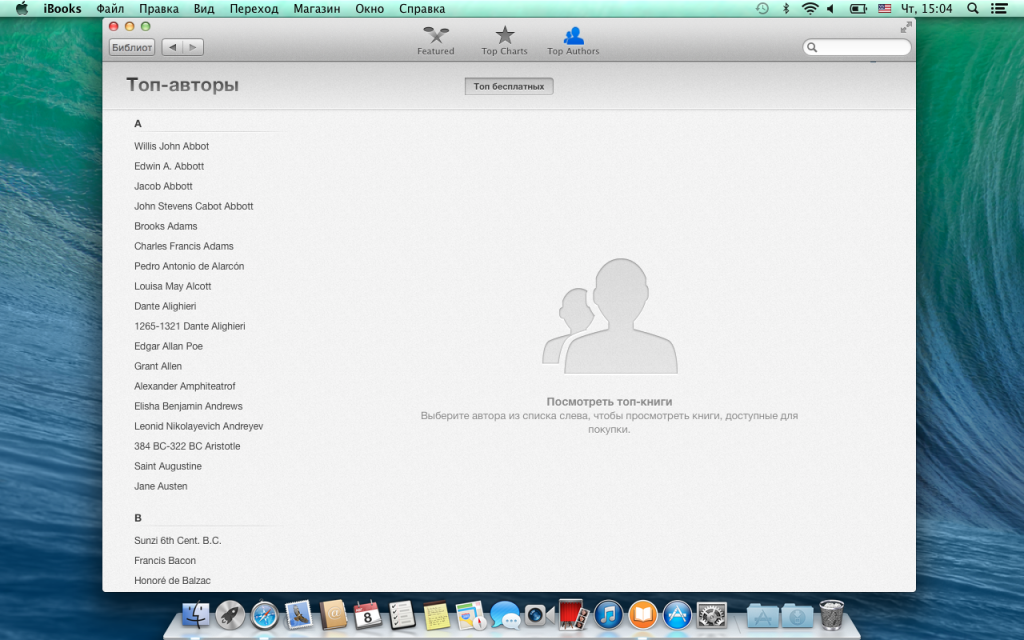The width and height of the screenshot is (1024, 640).
Task: Open Notification Center list icon
Action: [x=999, y=8]
